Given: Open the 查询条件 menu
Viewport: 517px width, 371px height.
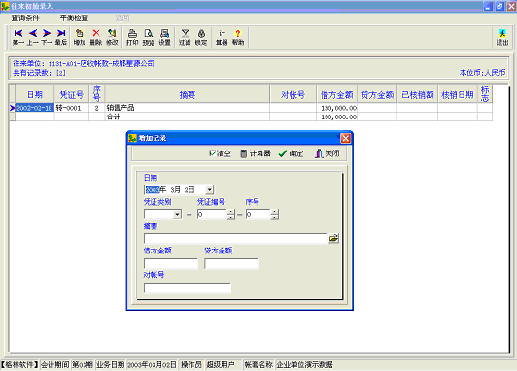Looking at the screenshot, I should pos(25,18).
